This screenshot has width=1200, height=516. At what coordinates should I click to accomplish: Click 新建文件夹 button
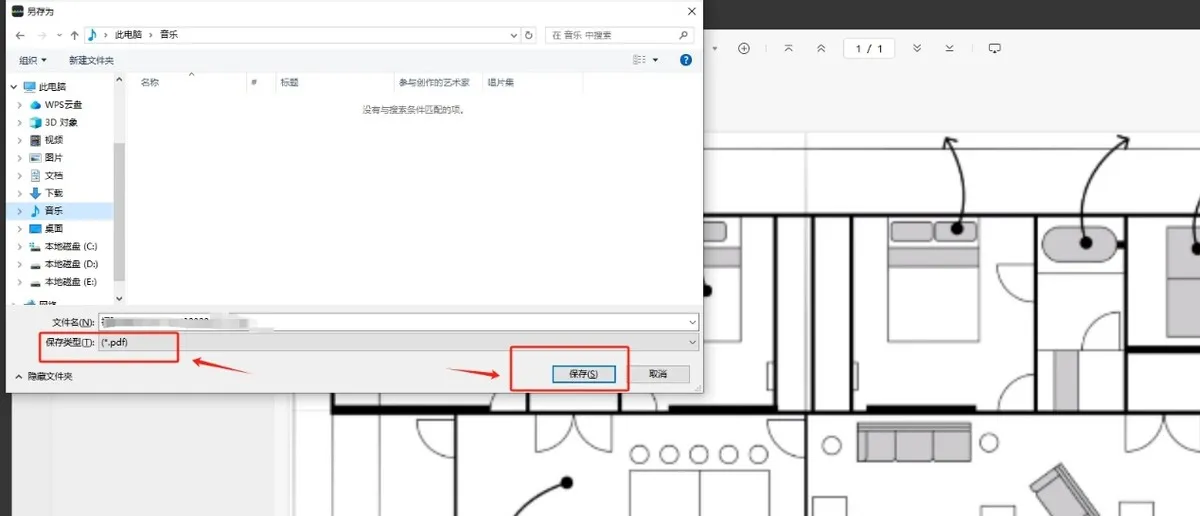pyautogui.click(x=91, y=60)
